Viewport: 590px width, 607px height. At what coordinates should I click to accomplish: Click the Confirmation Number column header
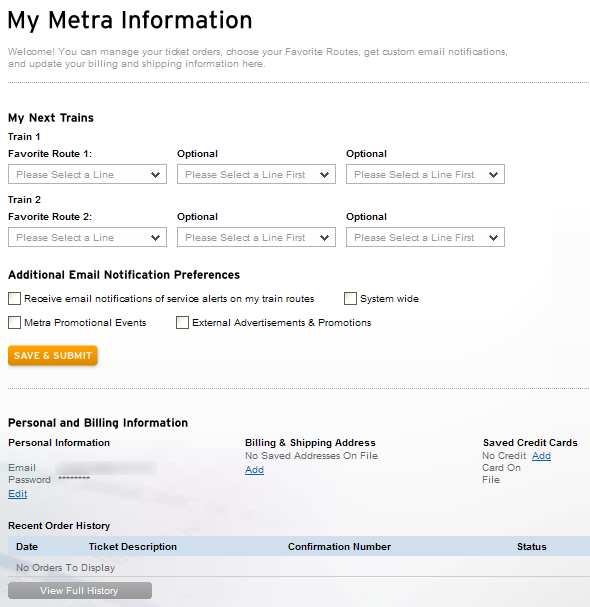[x=340, y=547]
